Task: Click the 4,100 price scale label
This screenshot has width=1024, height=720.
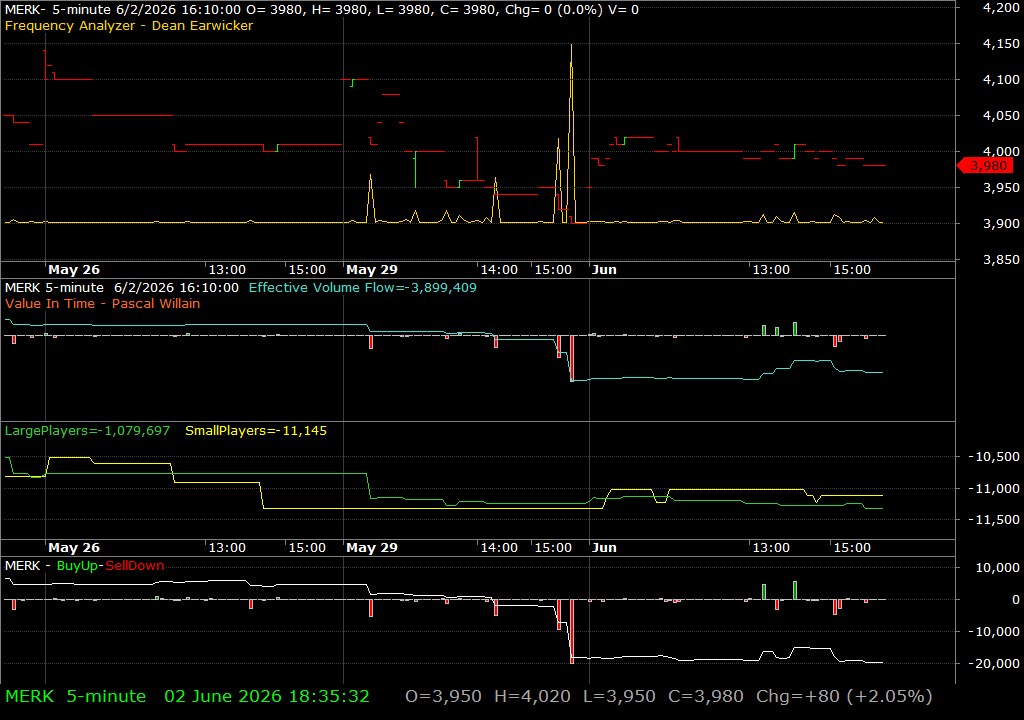Action: coord(1000,80)
